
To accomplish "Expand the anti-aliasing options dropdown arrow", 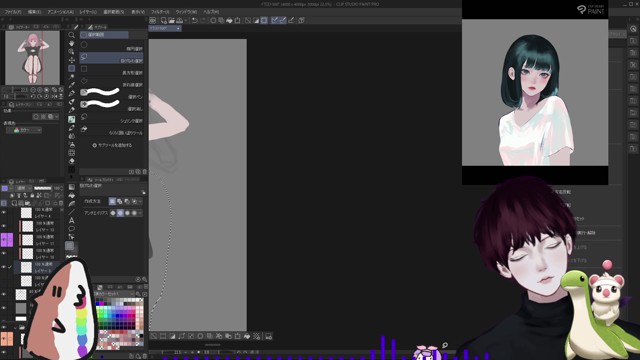I will tap(140, 213).
